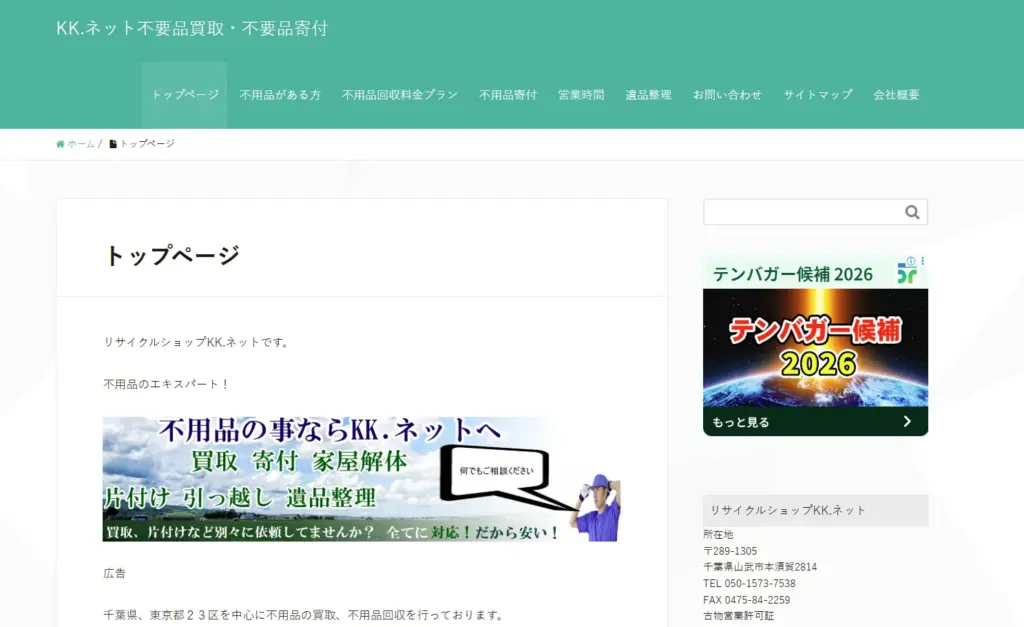This screenshot has width=1024, height=627.
Task: Go to 会社概要 in the header
Action: [896, 95]
